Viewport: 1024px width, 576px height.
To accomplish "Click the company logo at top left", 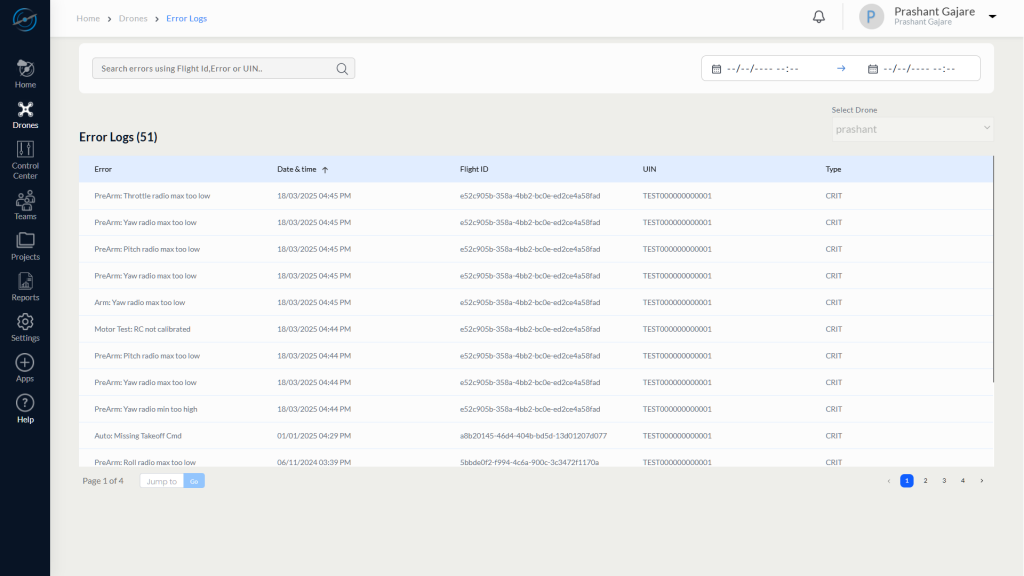I will [x=24, y=18].
